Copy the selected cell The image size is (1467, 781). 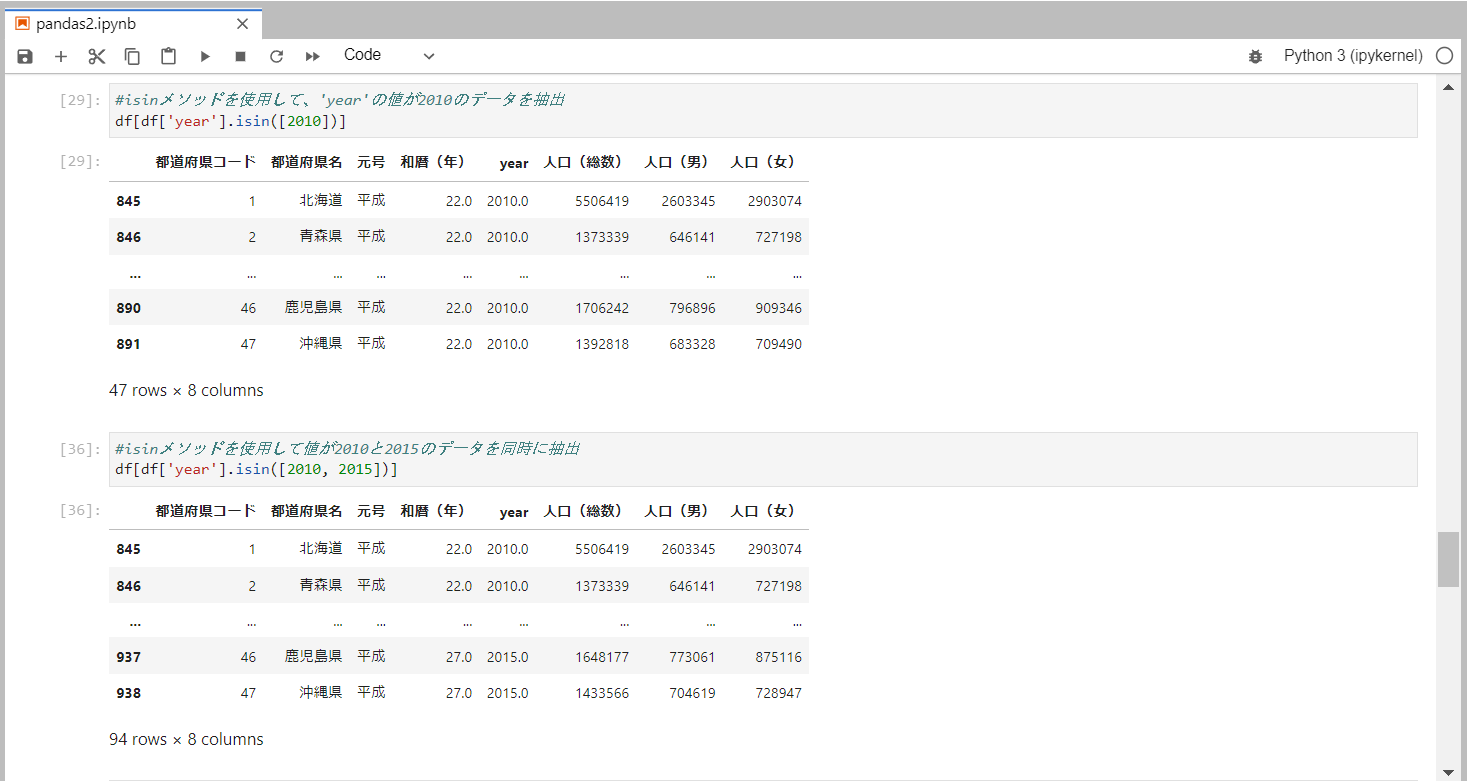131,56
